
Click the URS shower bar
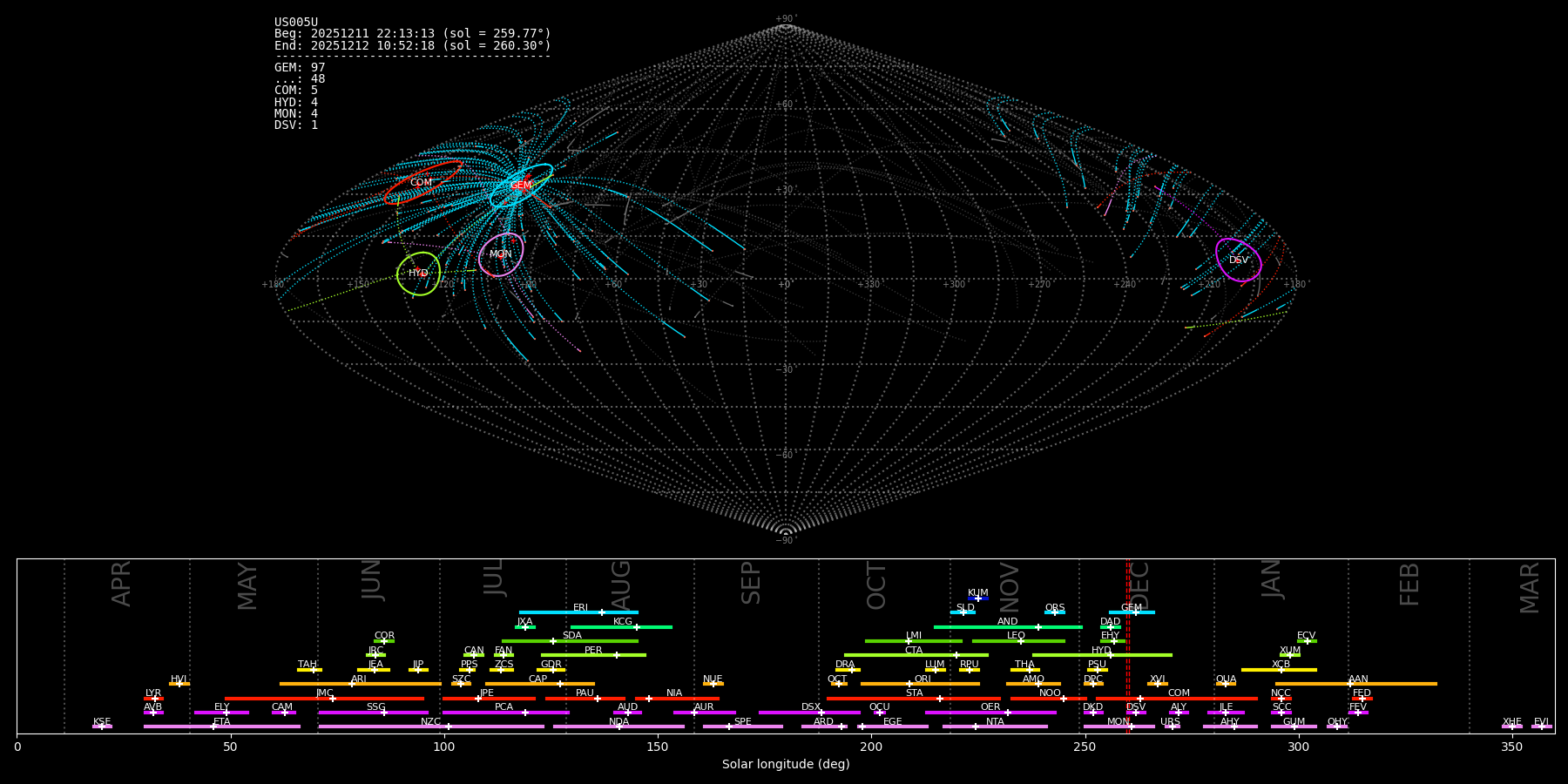point(1173,727)
